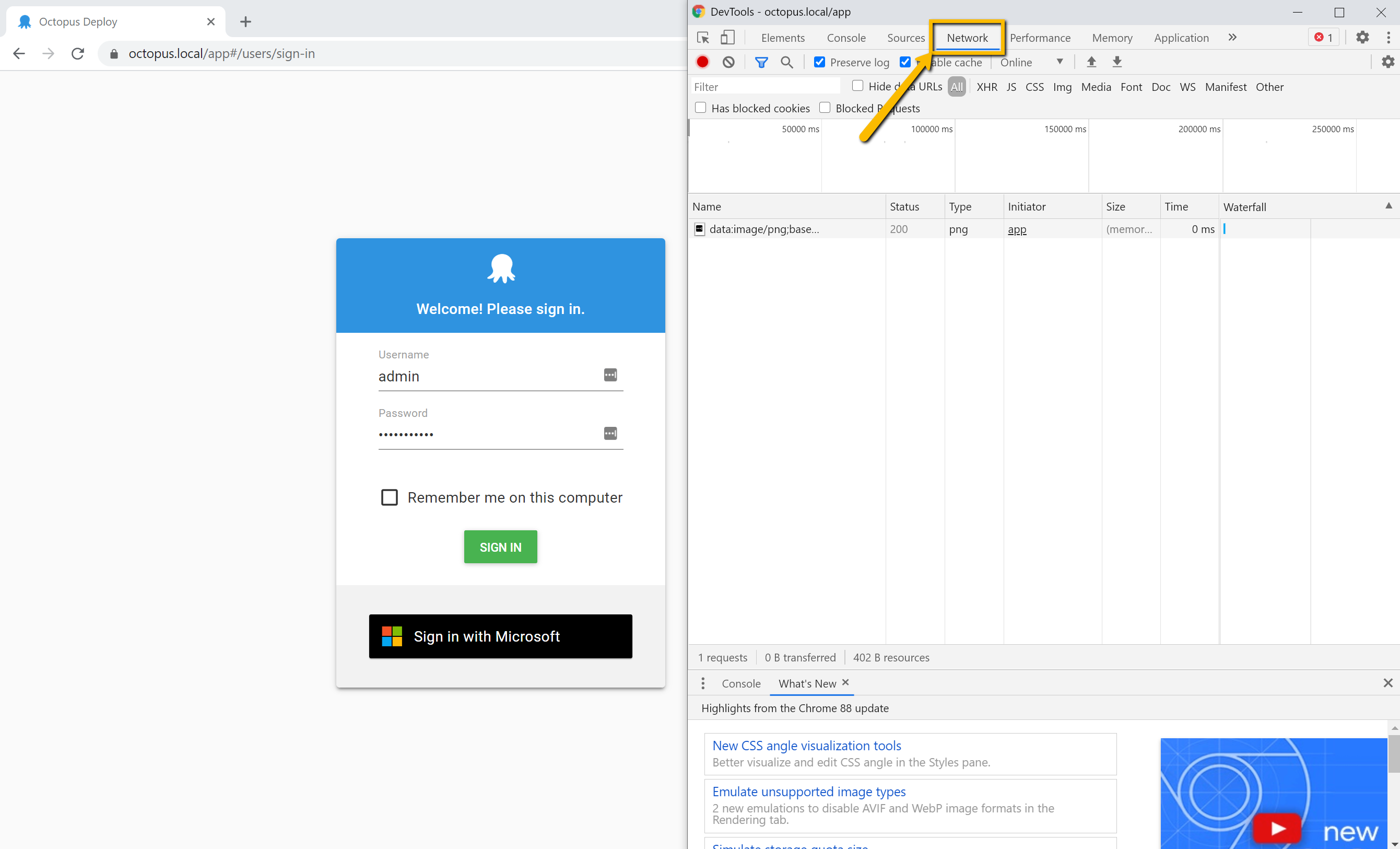
Task: Switch to the Performance tab
Action: tap(1040, 38)
